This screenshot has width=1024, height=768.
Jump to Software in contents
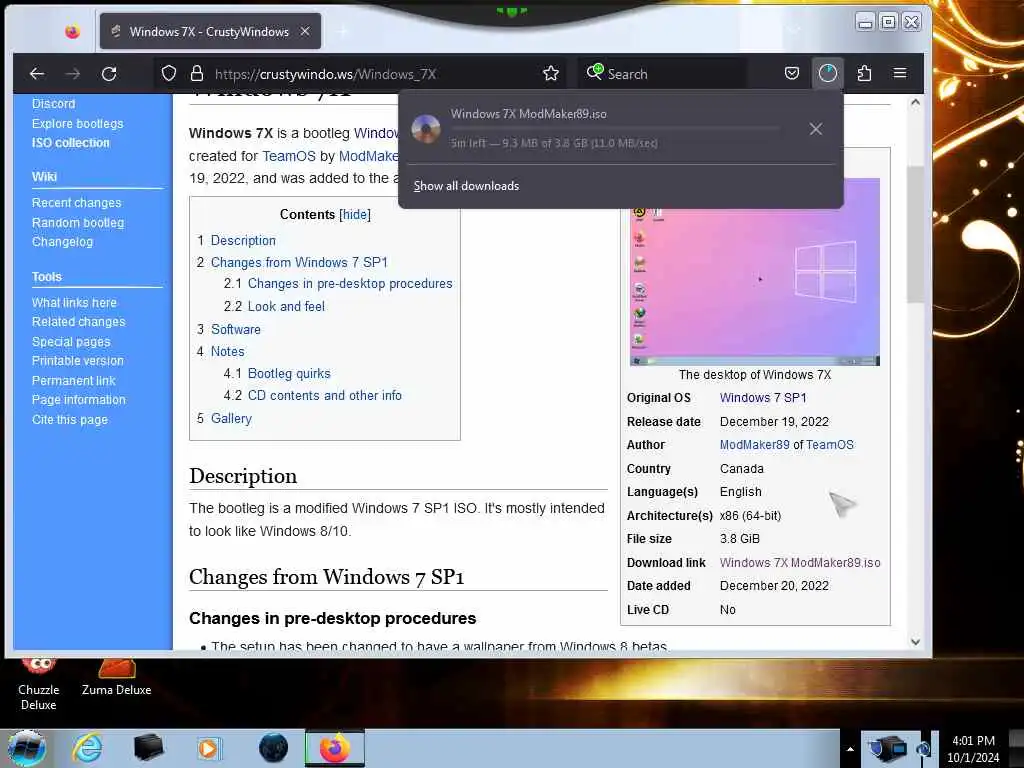click(x=236, y=330)
